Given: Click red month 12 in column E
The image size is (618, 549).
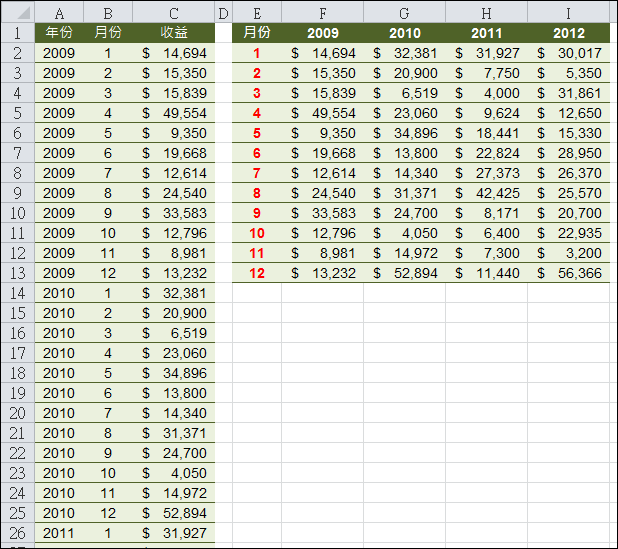Looking at the screenshot, I should 257,273.
